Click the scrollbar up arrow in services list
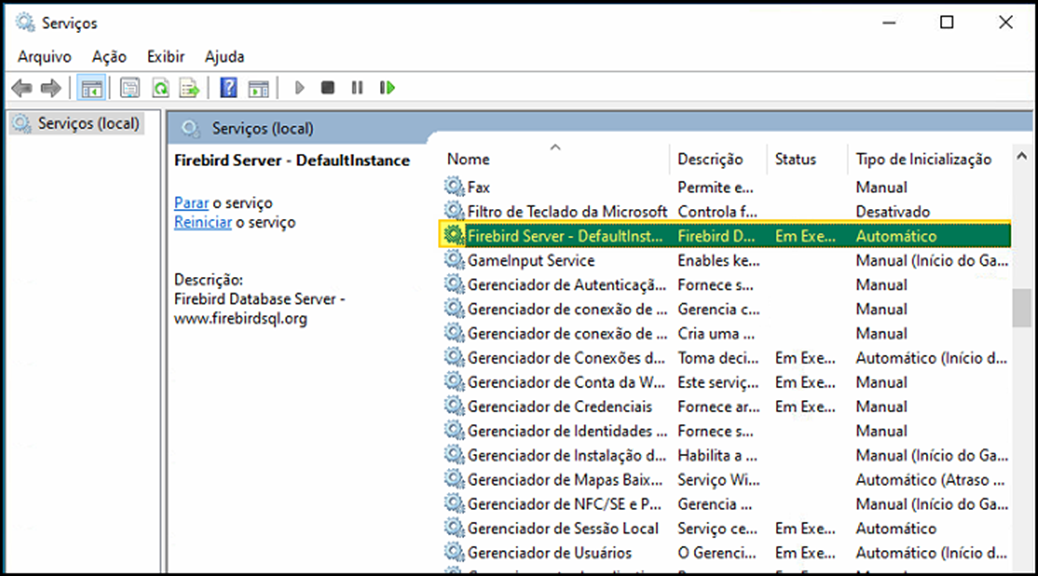The width and height of the screenshot is (1038, 576). click(1021, 157)
